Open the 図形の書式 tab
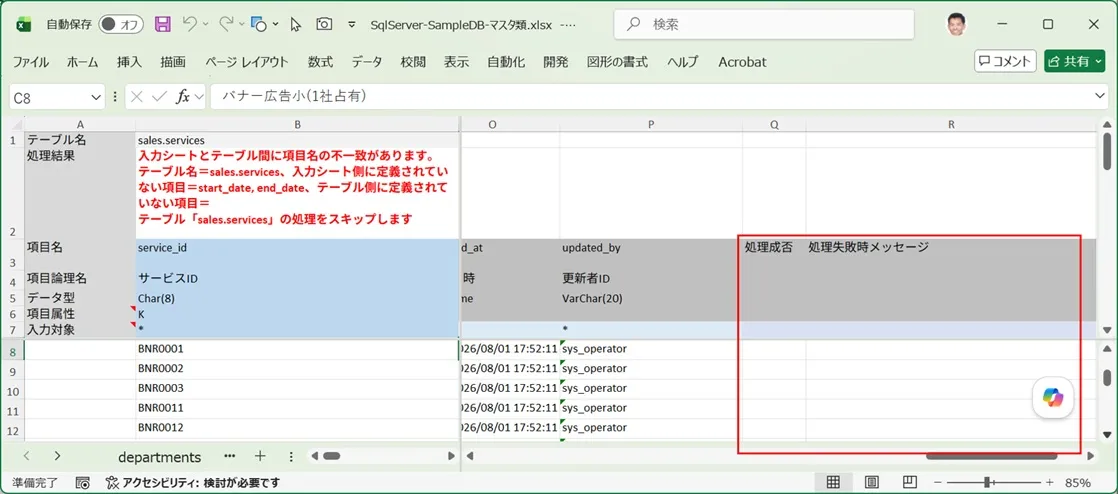Screen dimensions: 1118x494 pyautogui.click(x=617, y=62)
